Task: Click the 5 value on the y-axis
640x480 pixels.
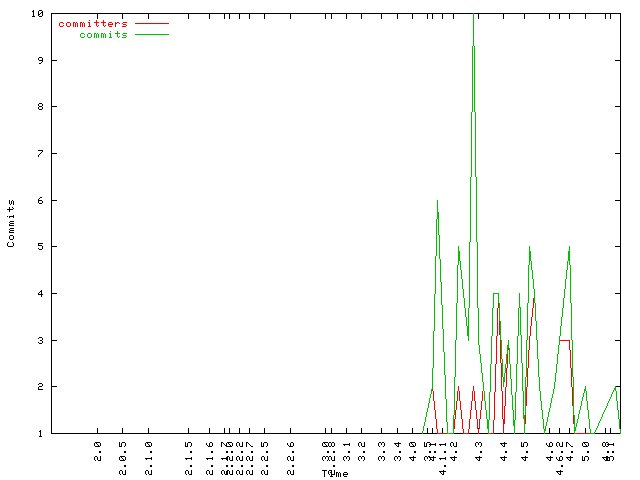Action: 39,247
